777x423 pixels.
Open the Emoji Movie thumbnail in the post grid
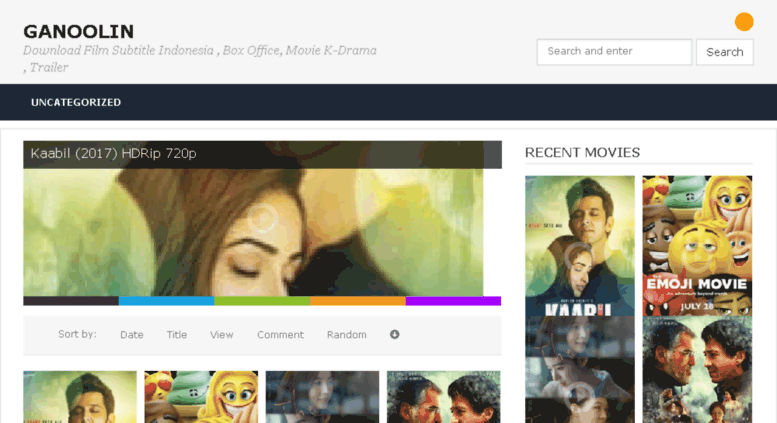[x=201, y=397]
